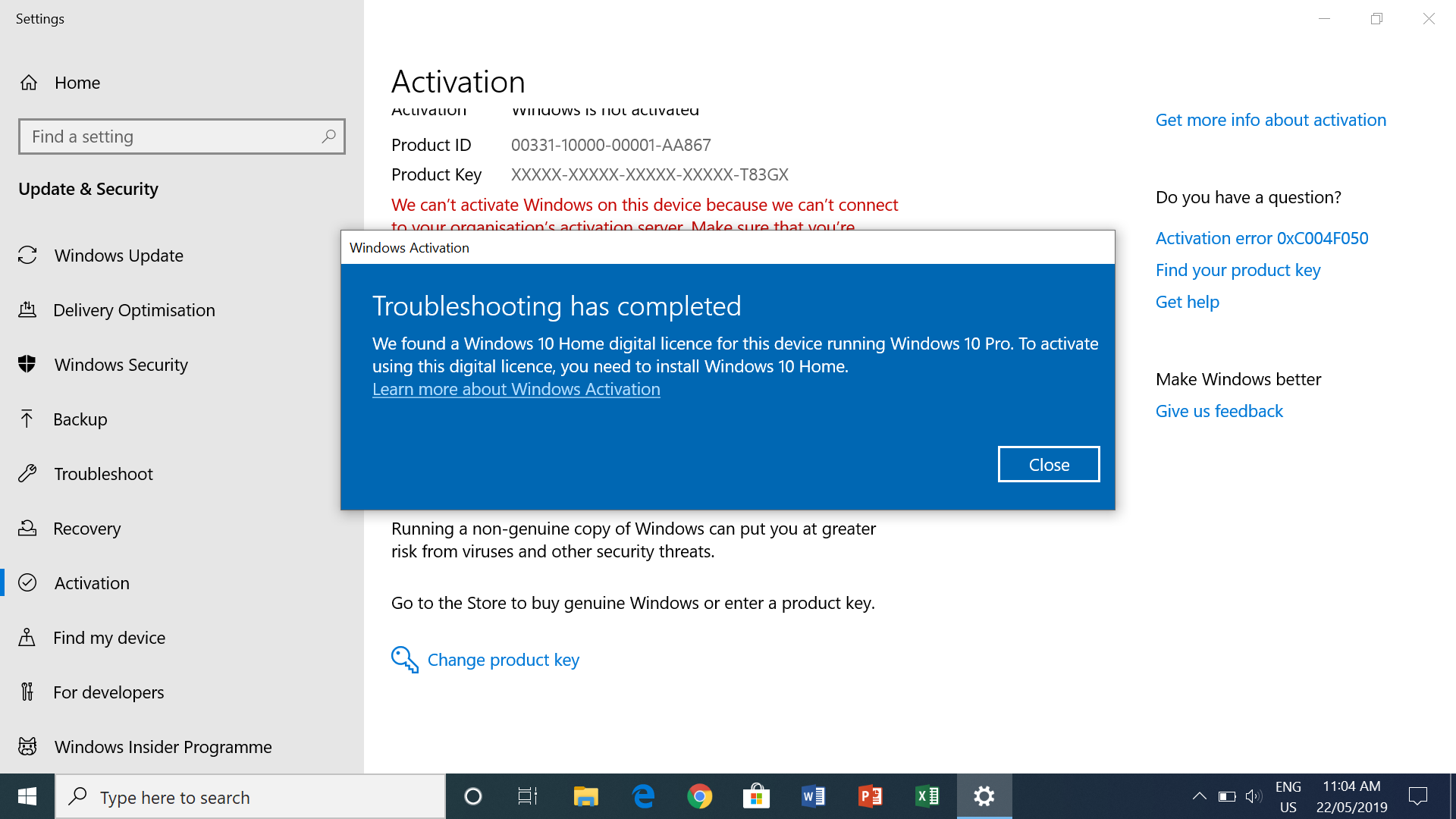
Task: Select the Delivery Optimisation icon
Action: coord(27,310)
